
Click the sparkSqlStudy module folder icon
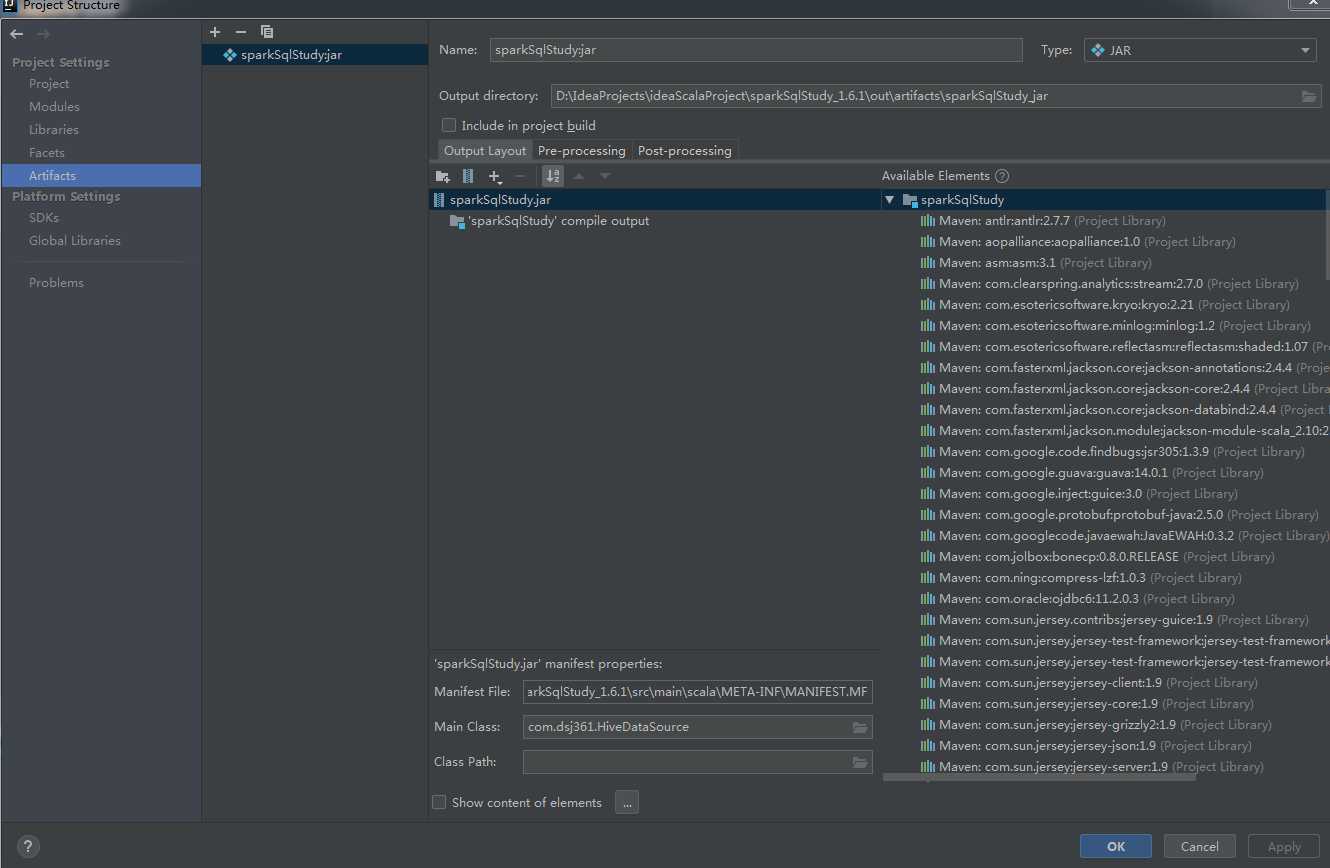pyautogui.click(x=910, y=200)
